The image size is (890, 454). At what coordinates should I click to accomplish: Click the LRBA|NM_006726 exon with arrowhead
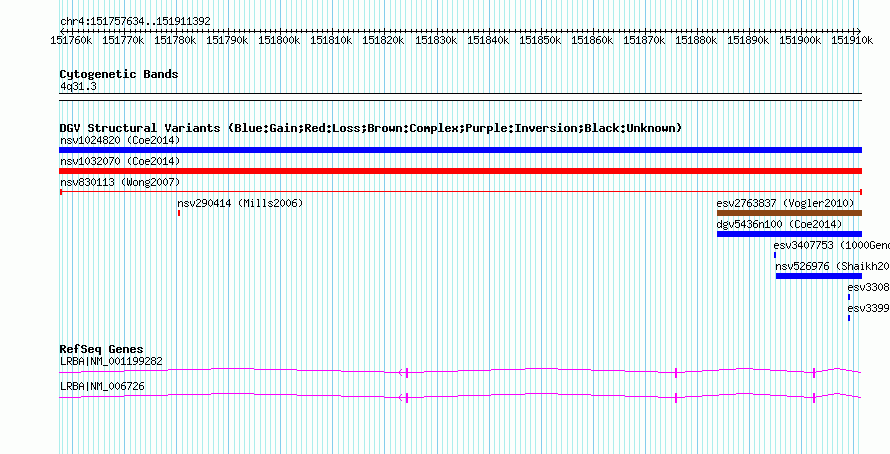(x=404, y=398)
